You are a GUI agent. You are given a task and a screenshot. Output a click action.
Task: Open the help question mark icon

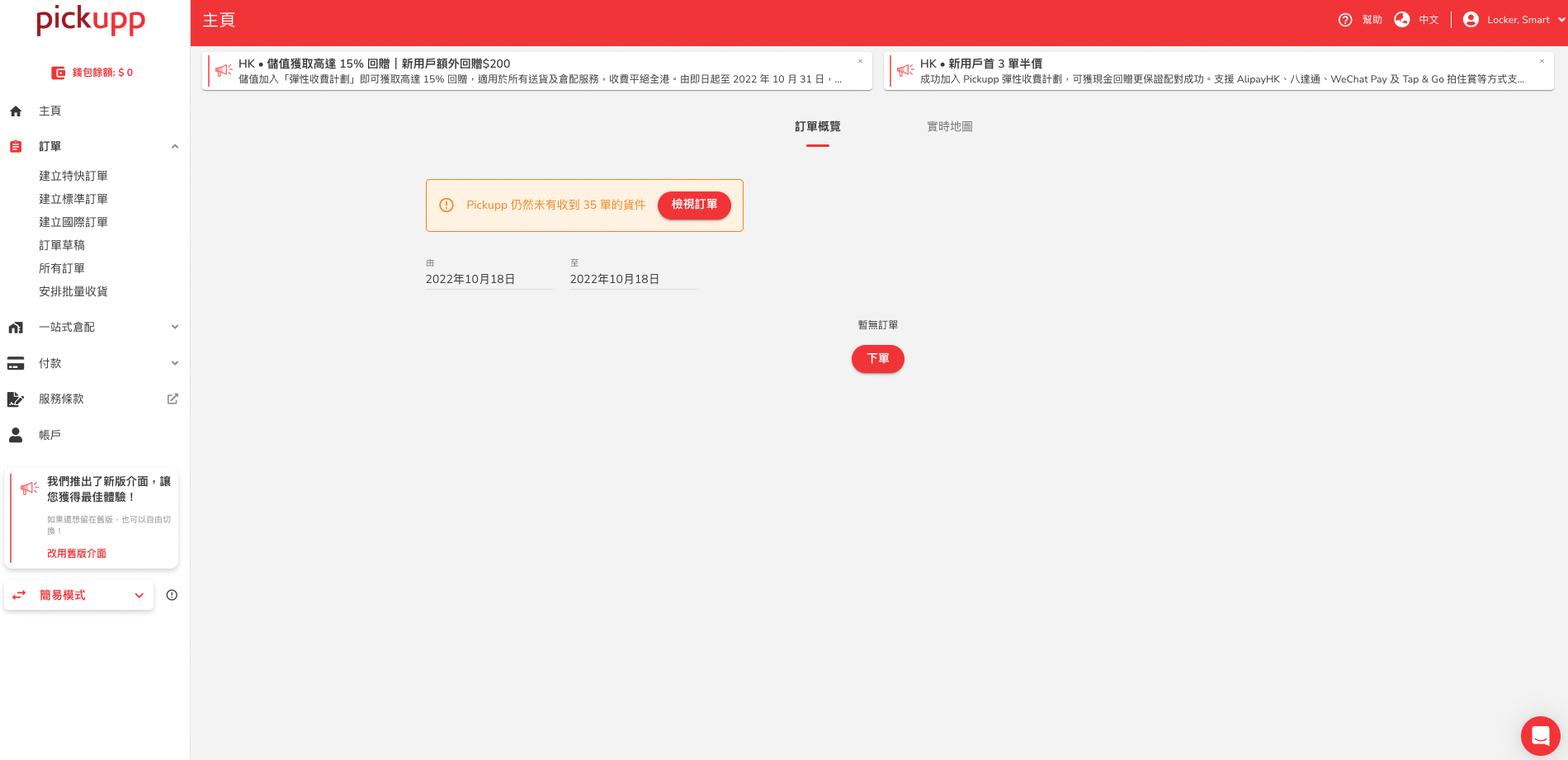(1345, 20)
